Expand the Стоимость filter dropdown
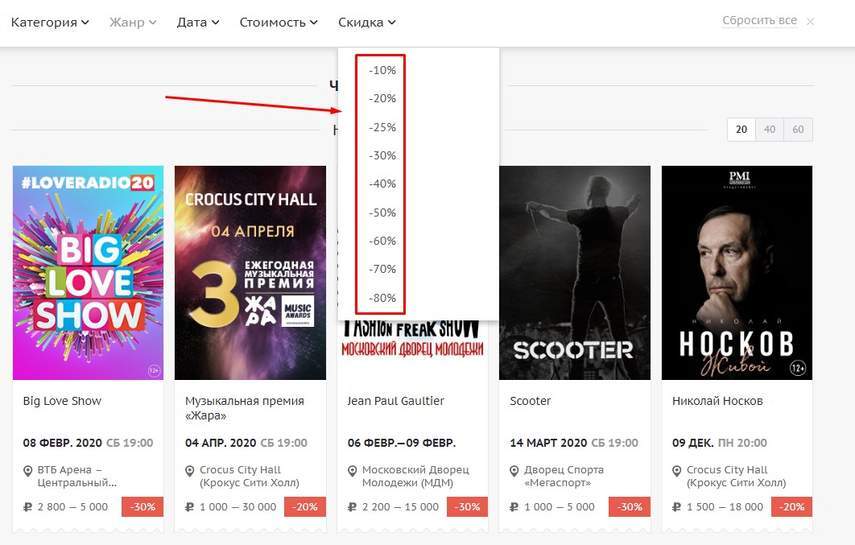The image size is (855, 545). [278, 22]
